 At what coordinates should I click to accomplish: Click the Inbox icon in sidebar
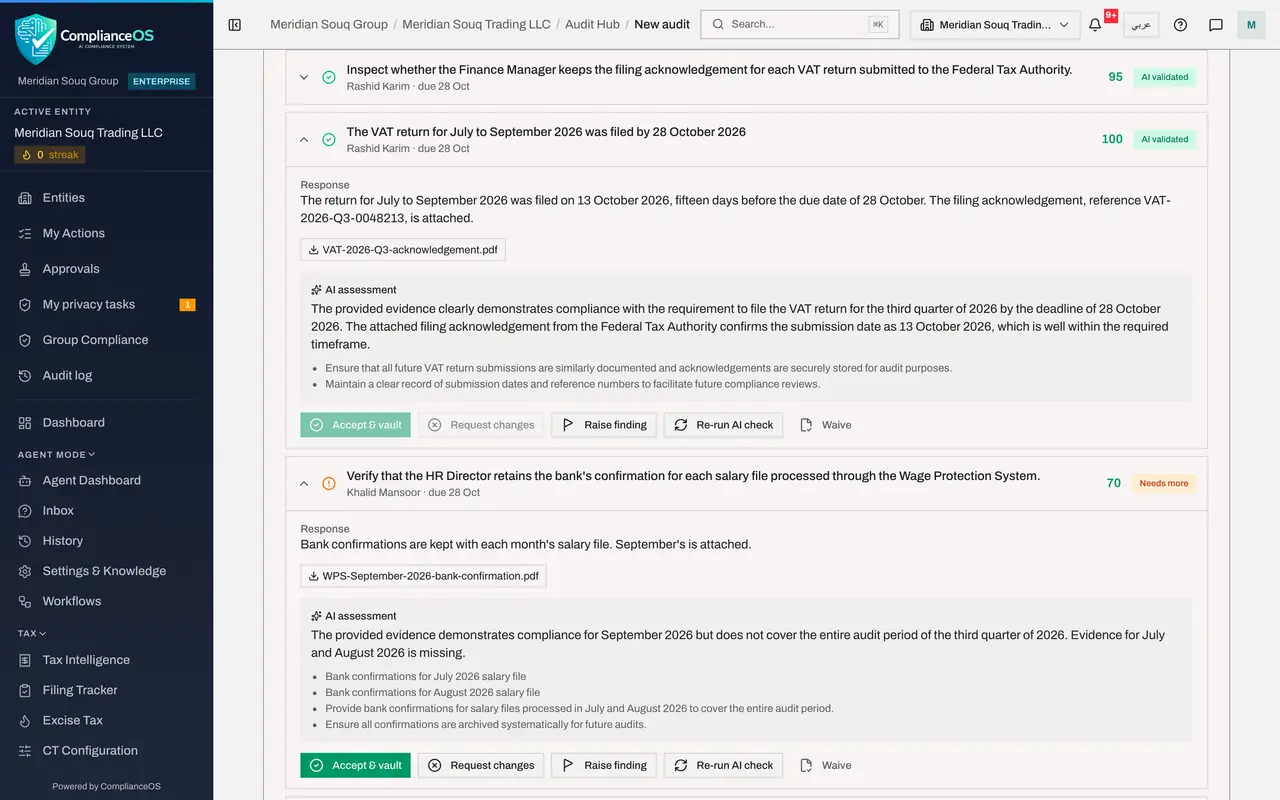(x=25, y=511)
